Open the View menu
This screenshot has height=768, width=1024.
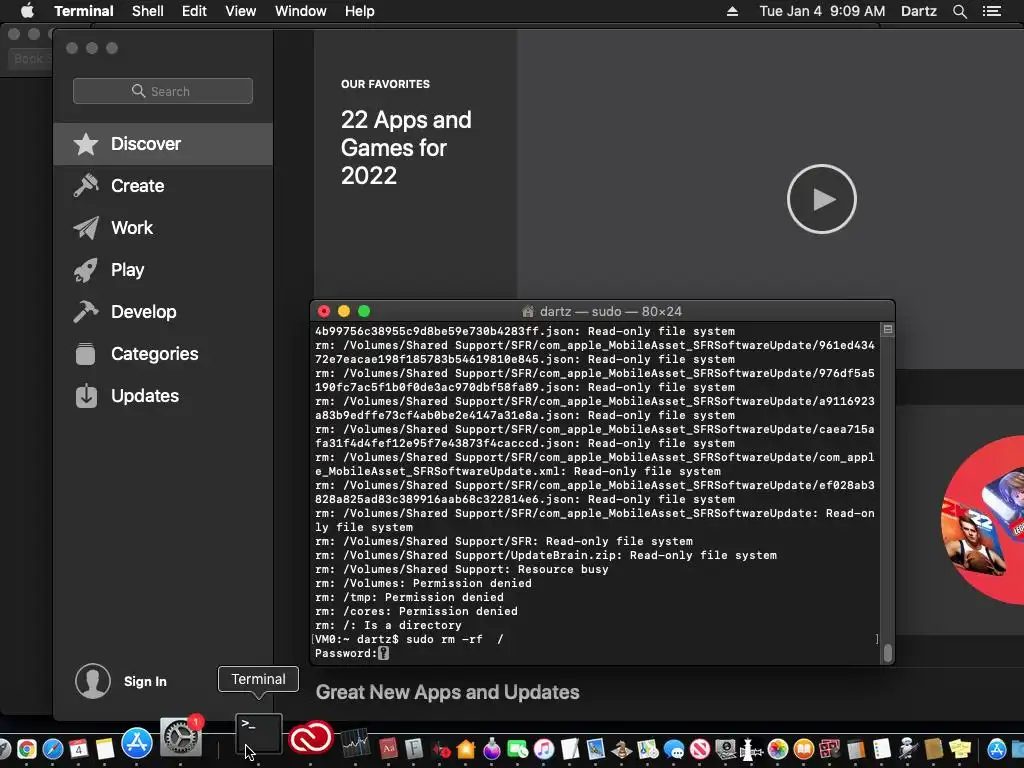click(240, 11)
